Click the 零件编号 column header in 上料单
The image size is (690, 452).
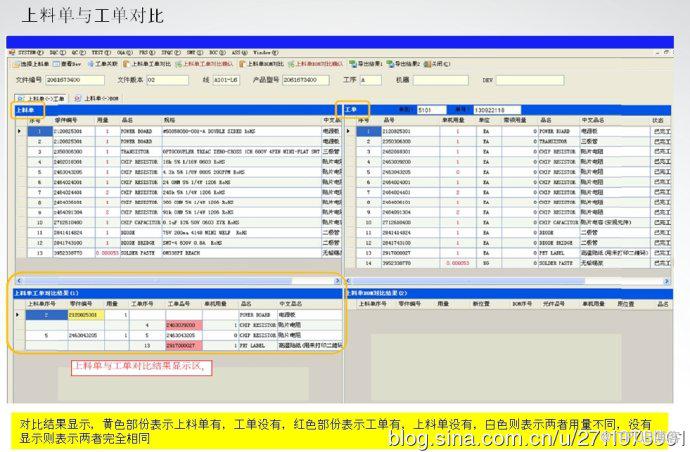73,120
